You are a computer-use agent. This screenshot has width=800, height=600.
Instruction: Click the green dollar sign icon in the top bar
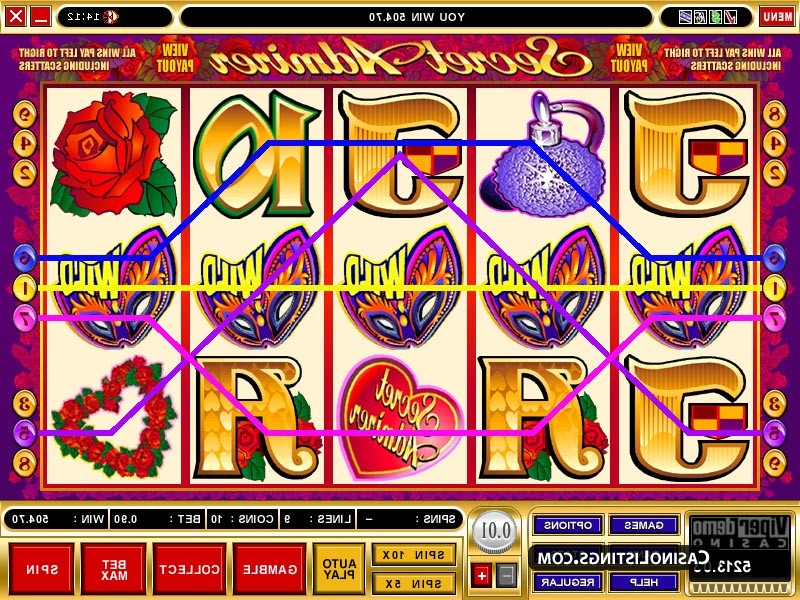click(716, 17)
